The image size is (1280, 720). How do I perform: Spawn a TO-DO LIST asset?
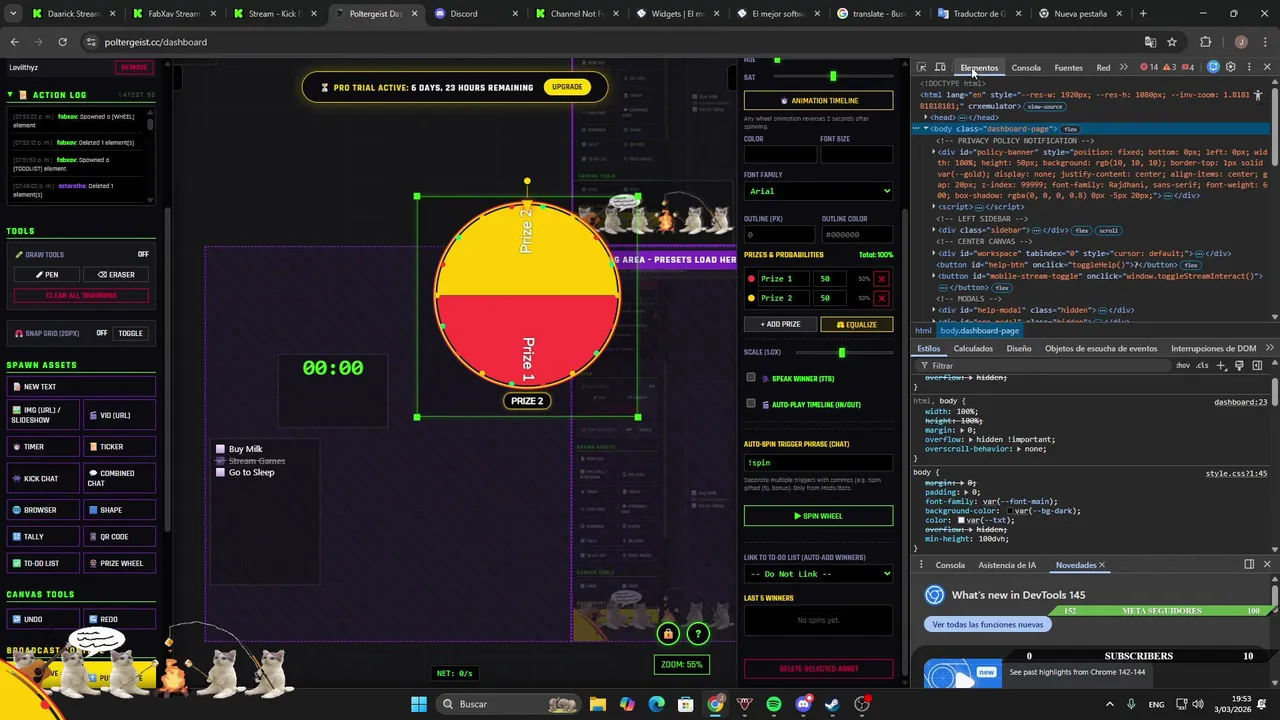[x=43, y=563]
